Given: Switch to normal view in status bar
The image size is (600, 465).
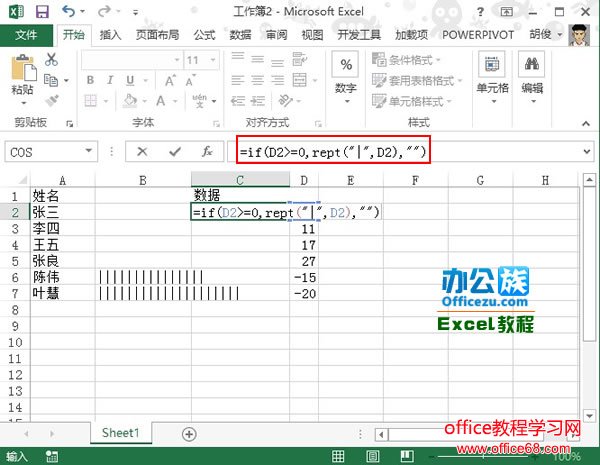Looking at the screenshot, I should pos(338,456).
